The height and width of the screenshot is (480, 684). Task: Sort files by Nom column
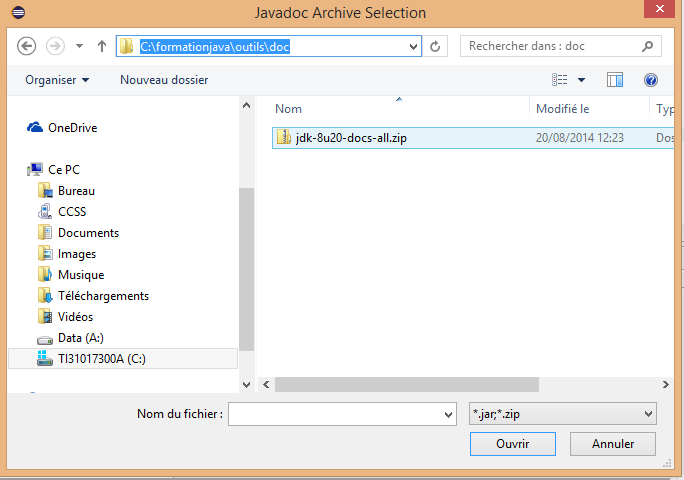288,109
